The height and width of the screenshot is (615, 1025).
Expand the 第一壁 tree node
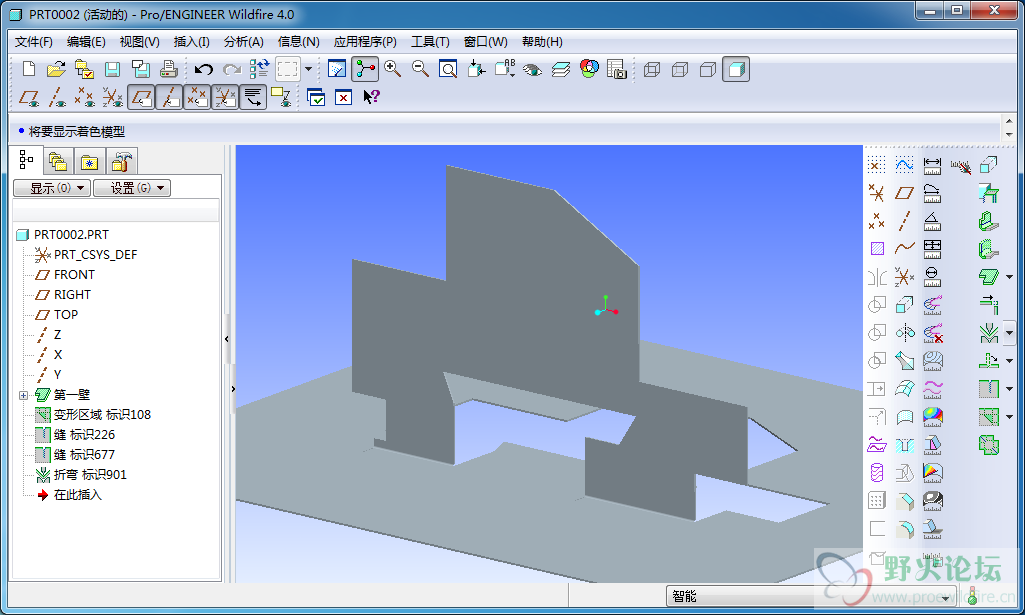tap(24, 395)
